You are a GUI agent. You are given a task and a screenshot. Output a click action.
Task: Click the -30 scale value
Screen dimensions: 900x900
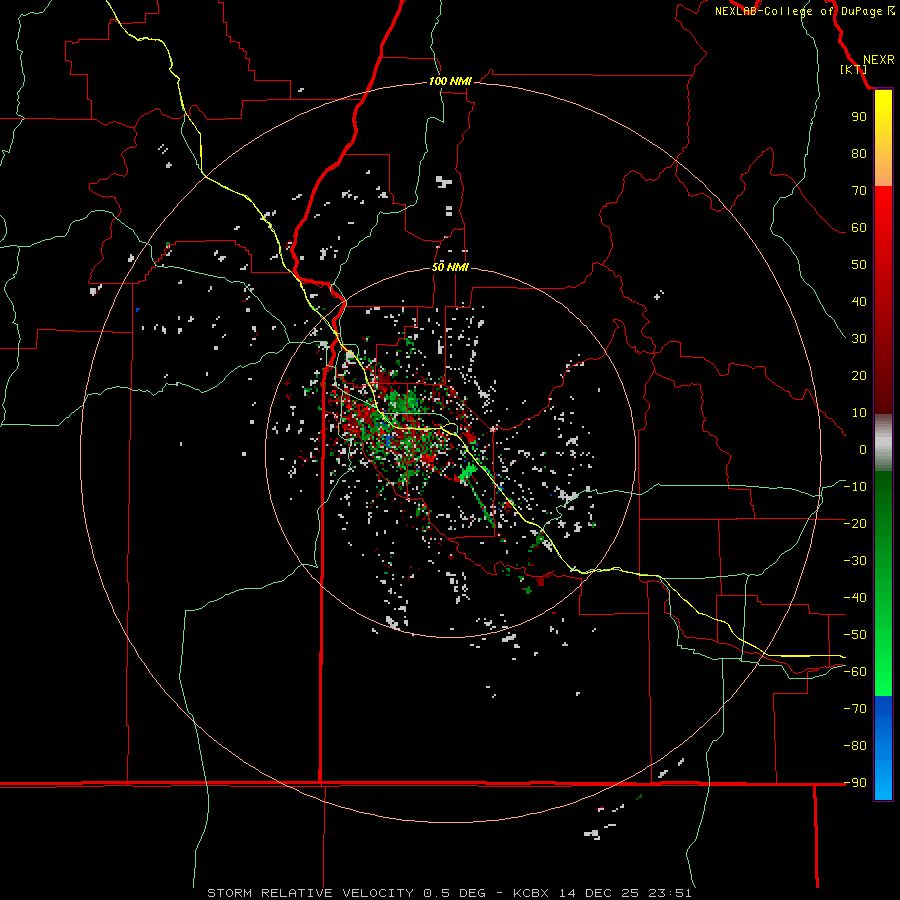tap(855, 561)
